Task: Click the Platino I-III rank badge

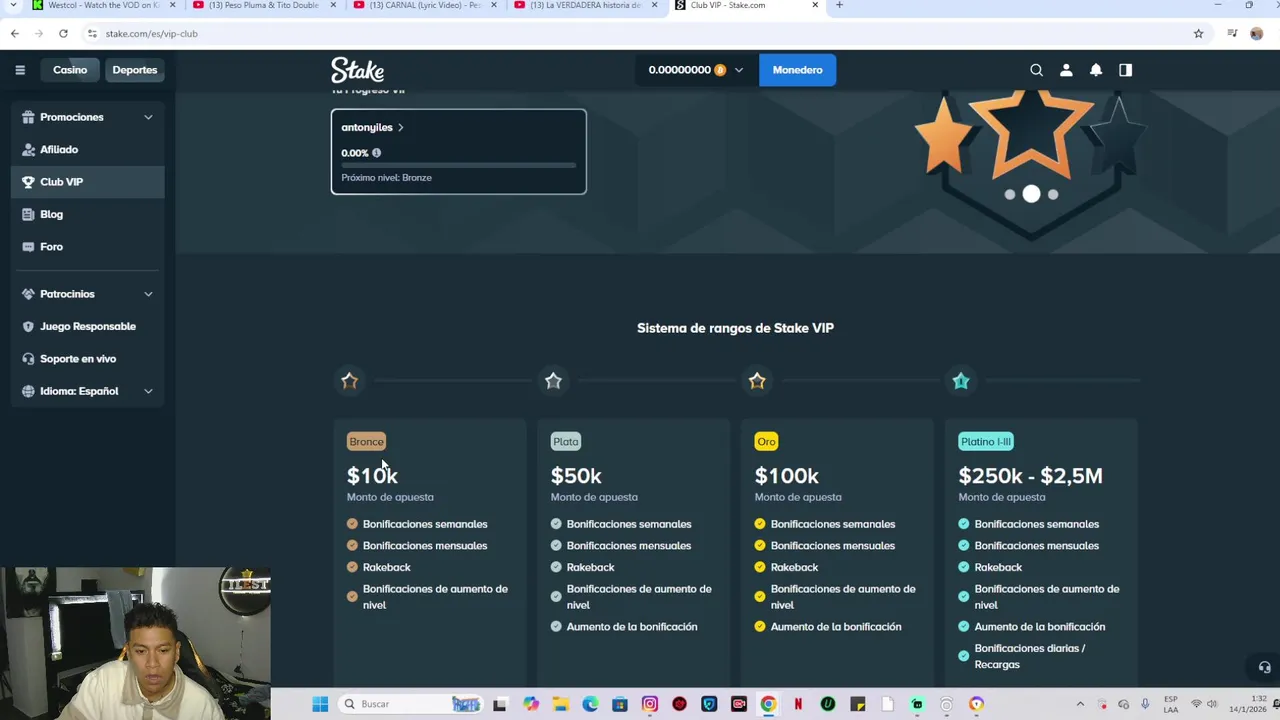Action: (986, 442)
